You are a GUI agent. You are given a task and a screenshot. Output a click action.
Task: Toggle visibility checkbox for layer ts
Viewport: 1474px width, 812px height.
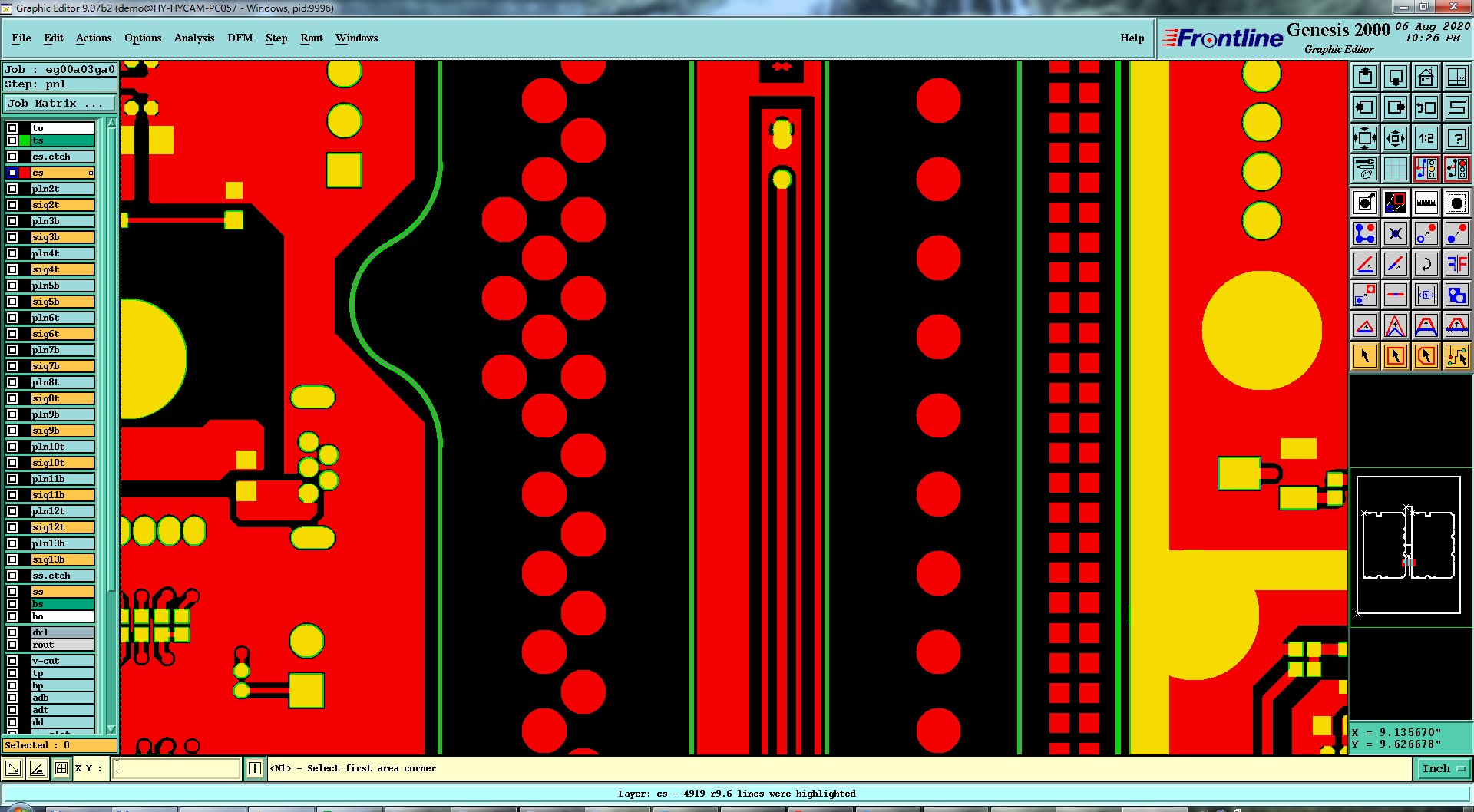(x=12, y=140)
